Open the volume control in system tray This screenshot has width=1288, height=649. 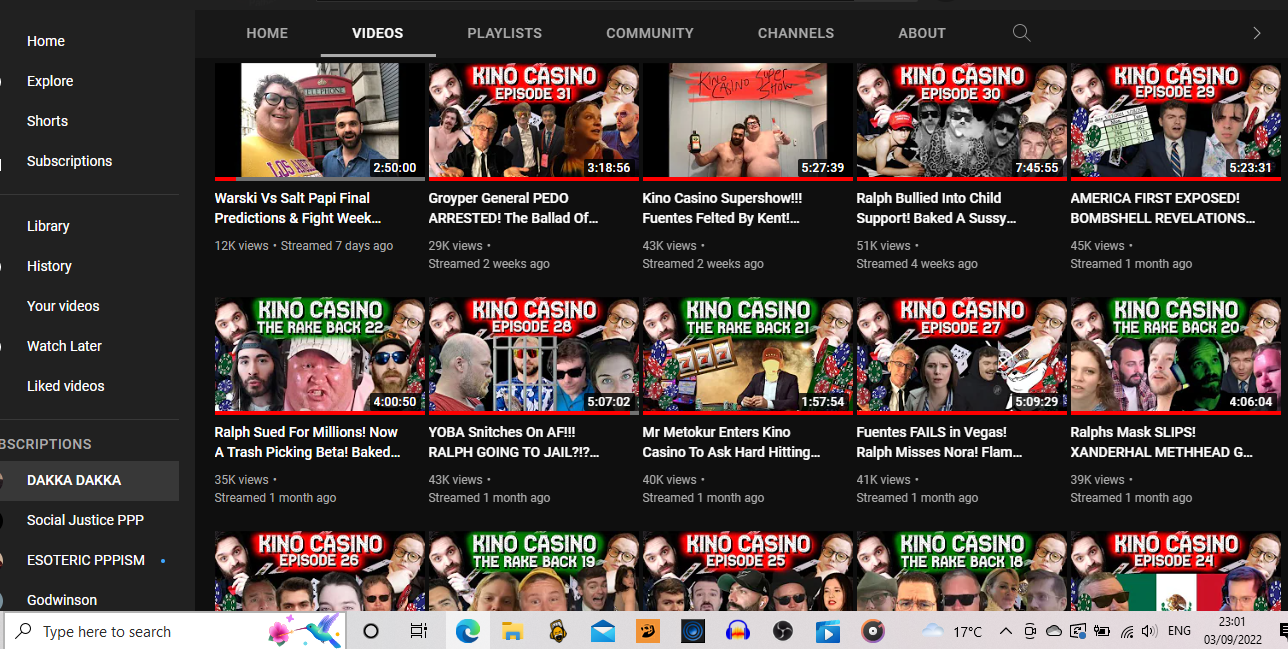pyautogui.click(x=1149, y=631)
